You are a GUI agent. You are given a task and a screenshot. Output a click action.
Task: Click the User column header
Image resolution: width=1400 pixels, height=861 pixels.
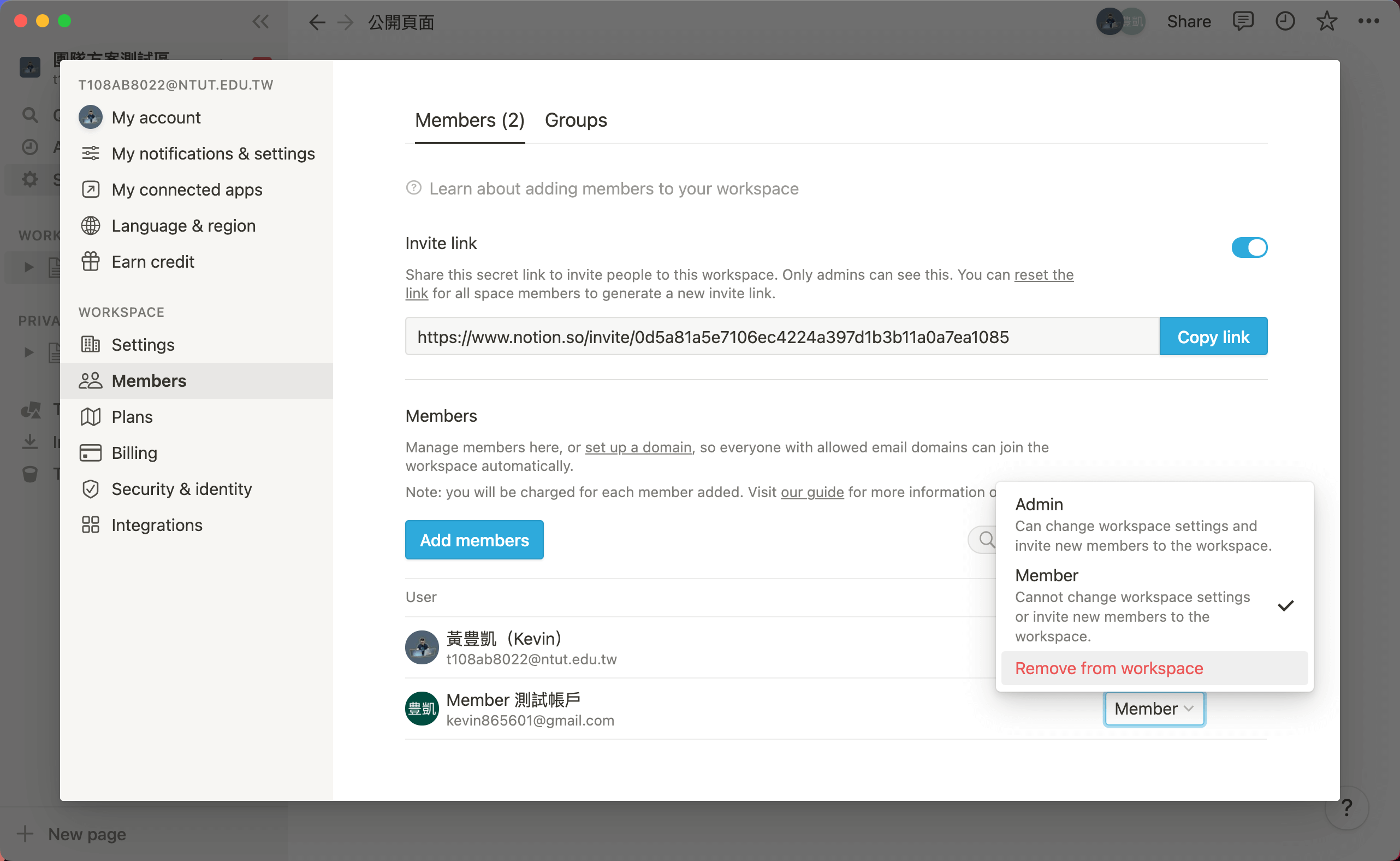[420, 597]
